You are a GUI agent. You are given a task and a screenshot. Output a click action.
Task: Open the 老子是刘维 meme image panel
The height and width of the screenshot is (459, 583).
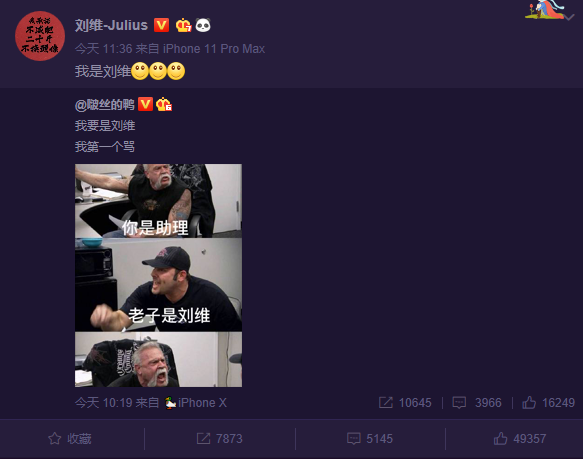point(158,285)
